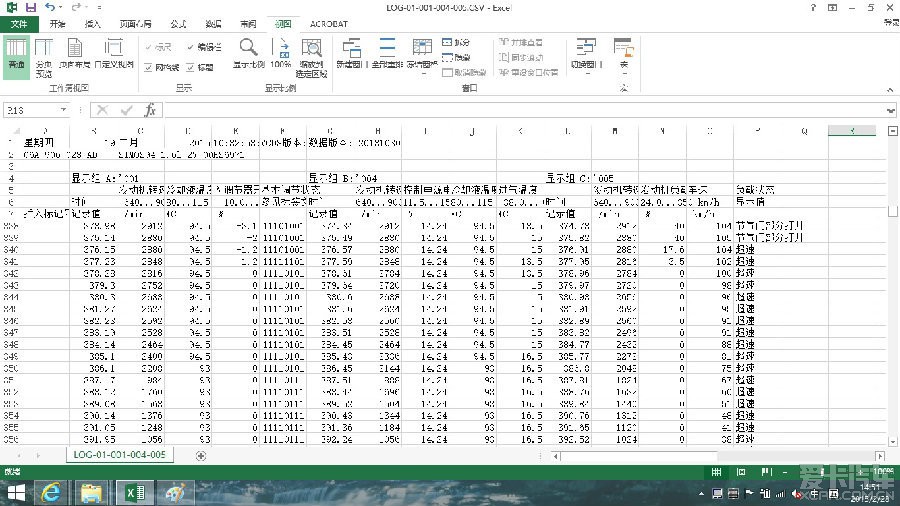Click the formula bar enter checkmark icon

[x=127, y=110]
